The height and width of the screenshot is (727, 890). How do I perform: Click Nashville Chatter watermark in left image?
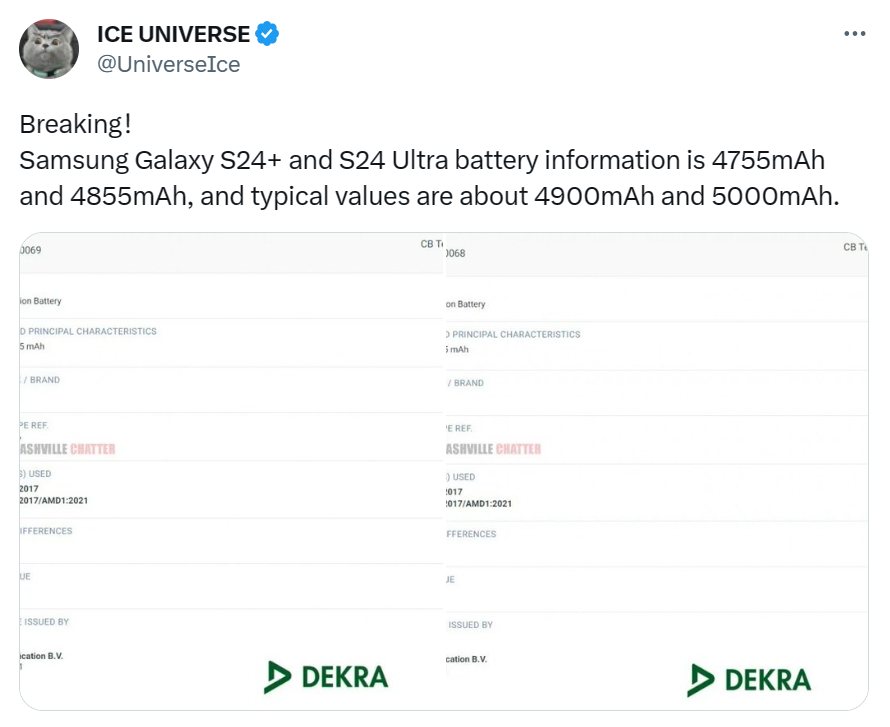pos(68,449)
